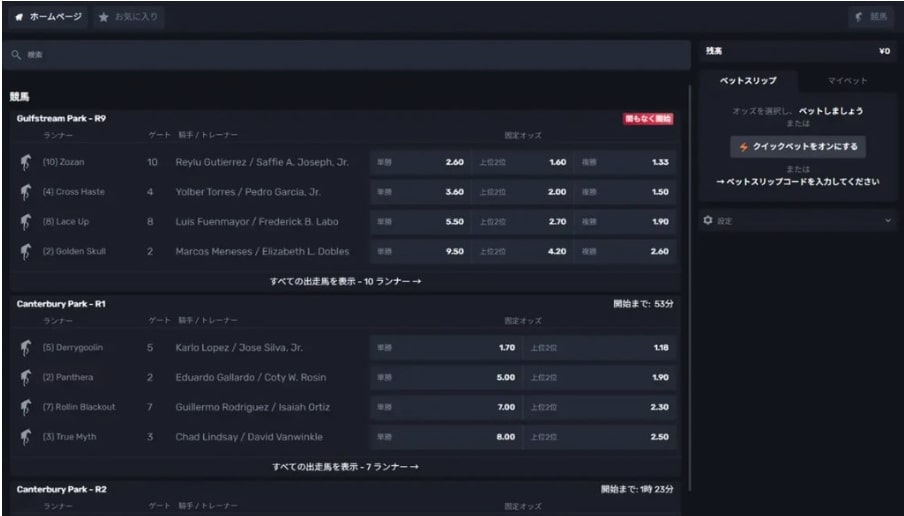The image size is (904, 516).
Task: Select Golden Skull win odds 9.50
Action: pos(420,251)
